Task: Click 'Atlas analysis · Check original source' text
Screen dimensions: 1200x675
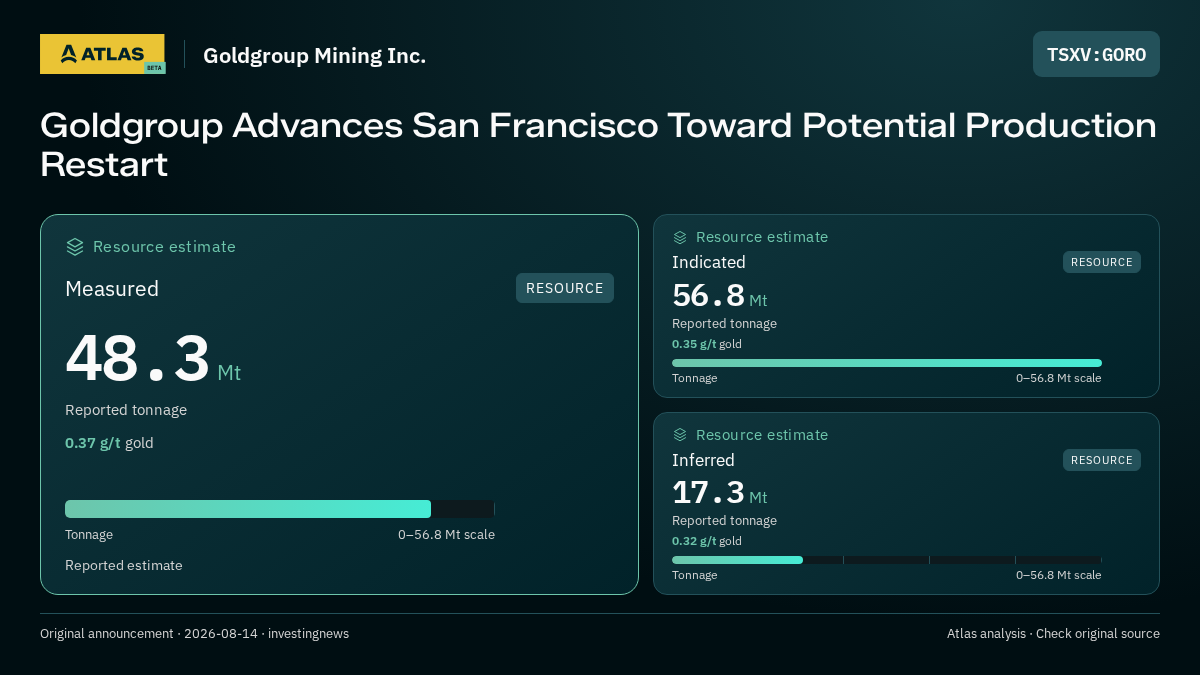Action: point(1053,634)
